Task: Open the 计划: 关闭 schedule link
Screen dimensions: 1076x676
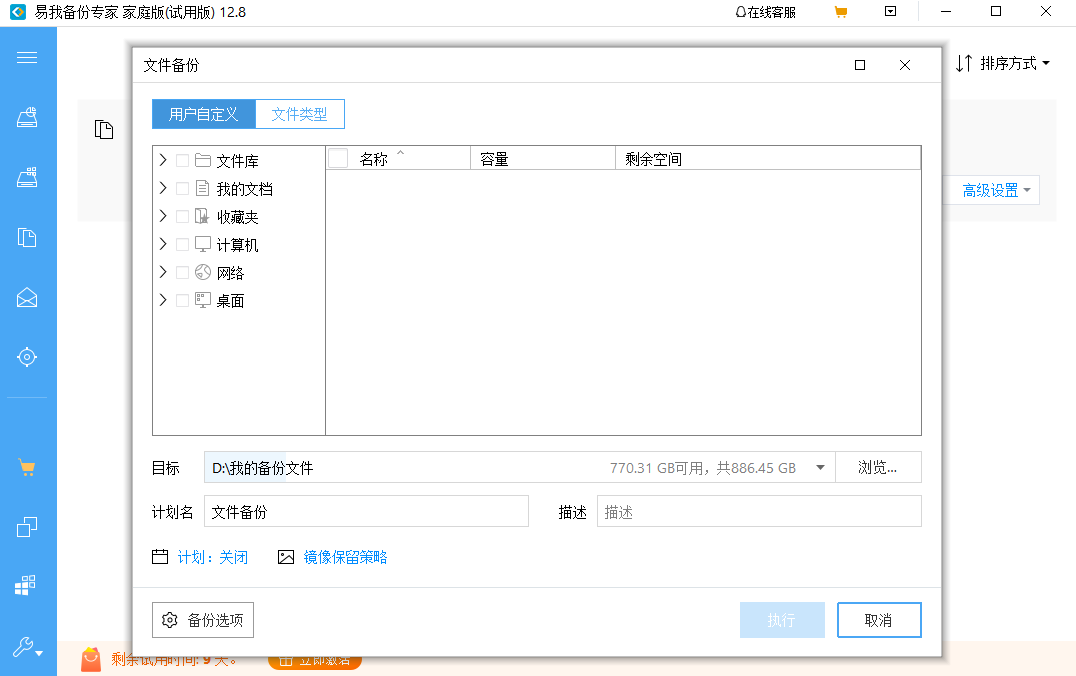Action: click(212, 557)
